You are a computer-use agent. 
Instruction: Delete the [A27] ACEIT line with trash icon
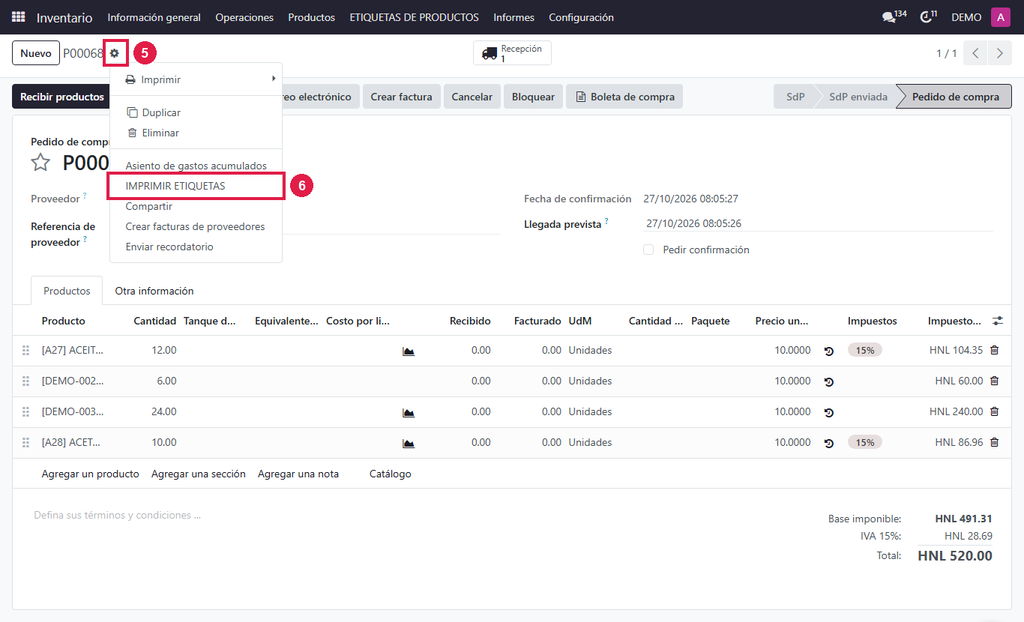(995, 350)
